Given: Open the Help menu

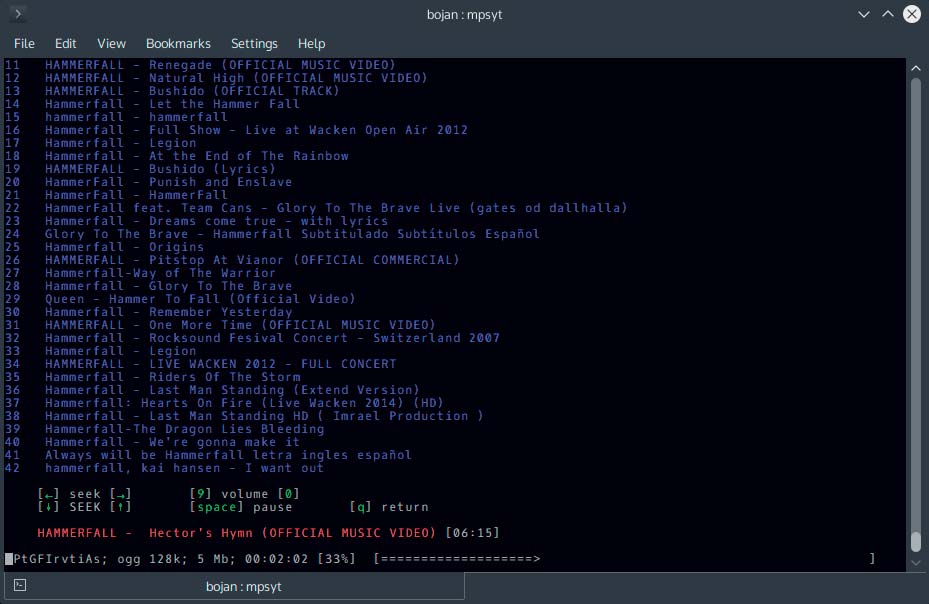Looking at the screenshot, I should click(311, 43).
